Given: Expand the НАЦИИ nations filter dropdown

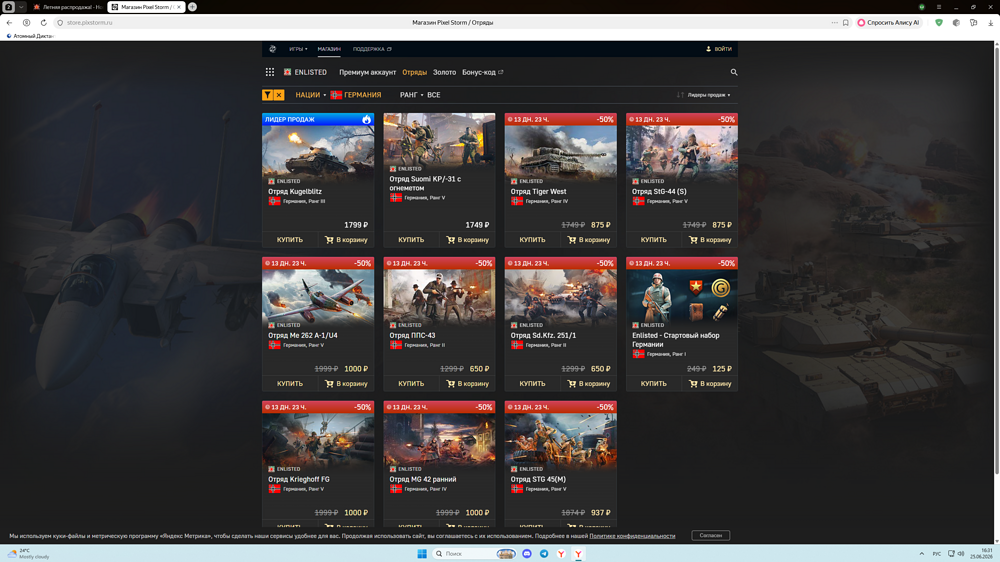Looking at the screenshot, I should (x=311, y=95).
